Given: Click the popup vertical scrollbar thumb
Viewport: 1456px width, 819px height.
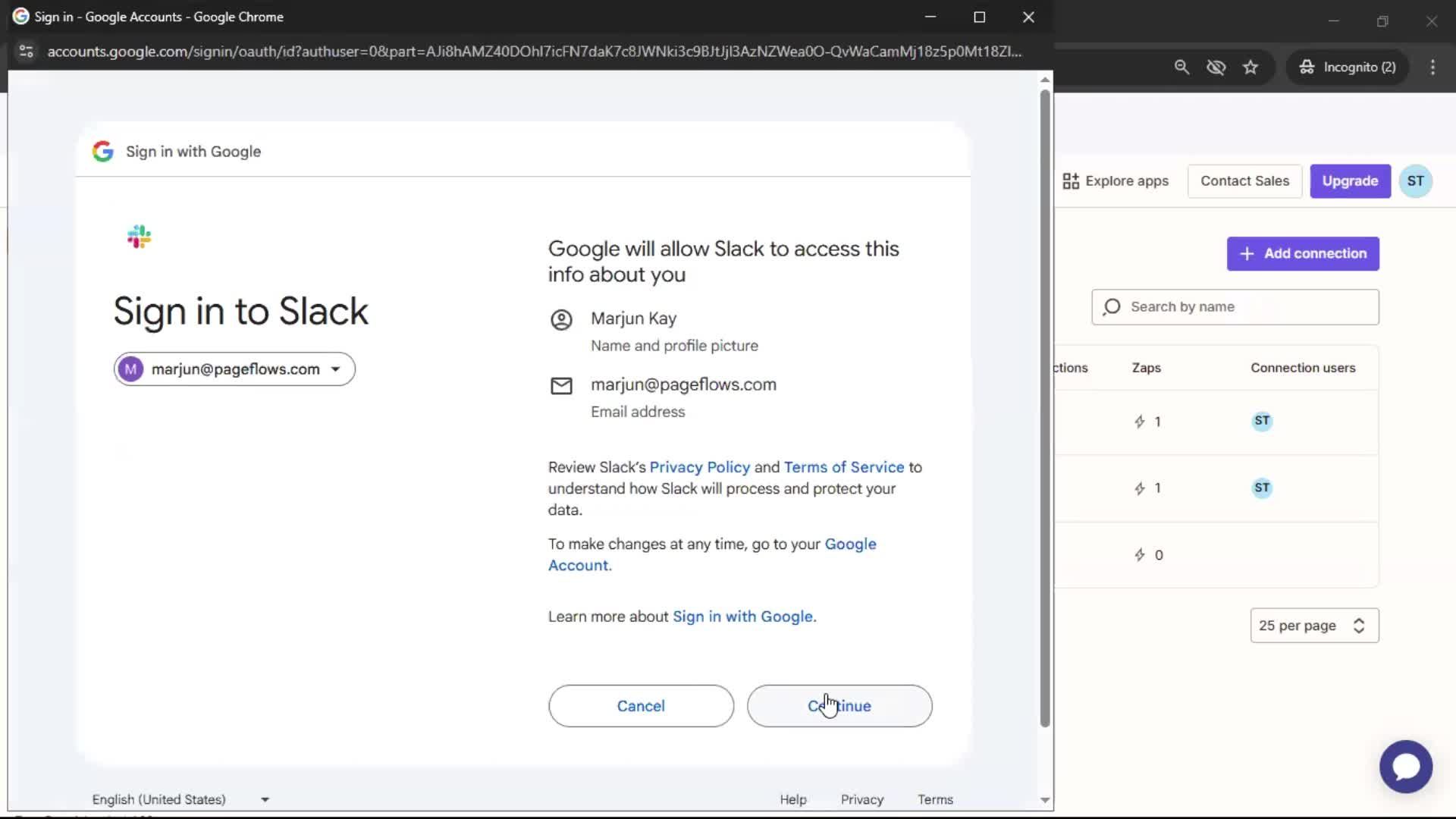Looking at the screenshot, I should click(x=1045, y=408).
